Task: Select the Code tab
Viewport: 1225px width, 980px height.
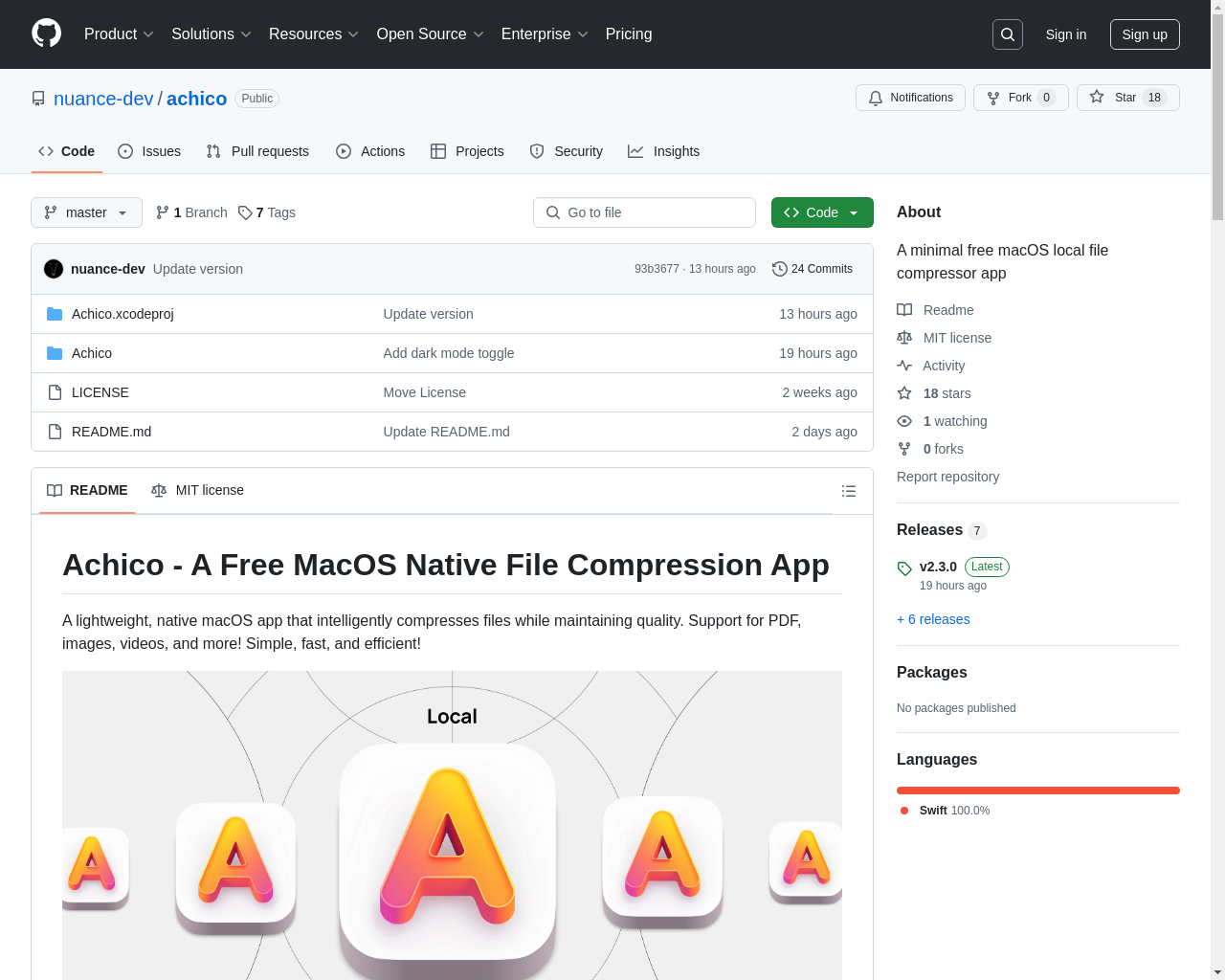Action: 66,151
